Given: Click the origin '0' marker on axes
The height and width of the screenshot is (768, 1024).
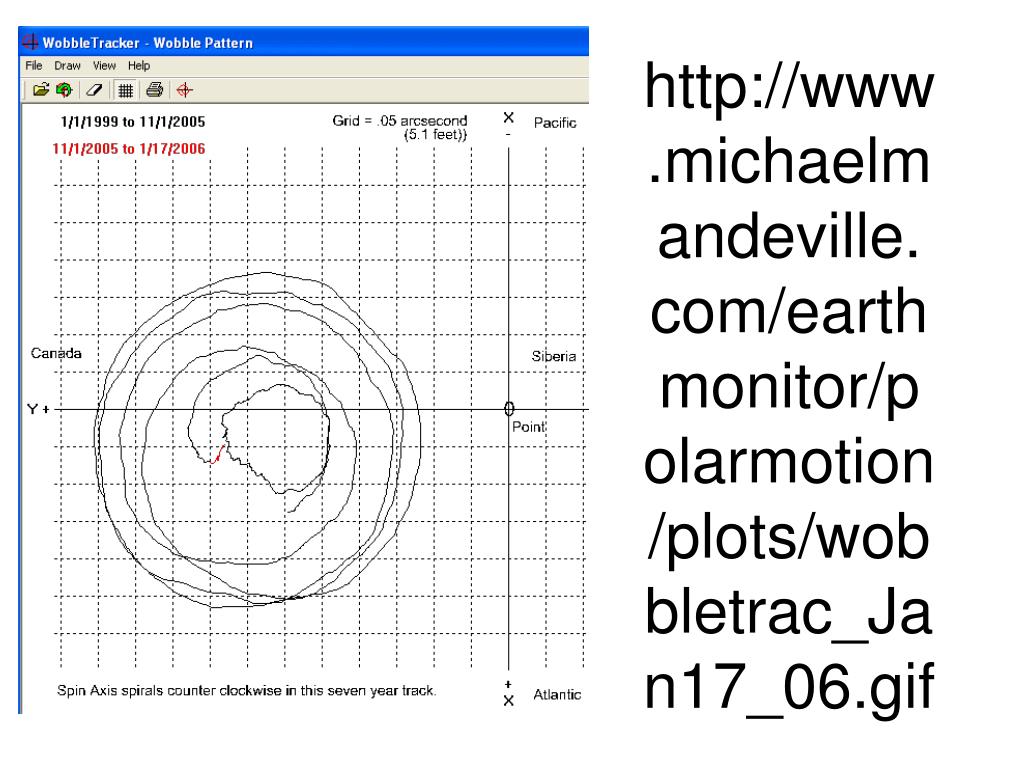Looking at the screenshot, I should click(x=509, y=409).
